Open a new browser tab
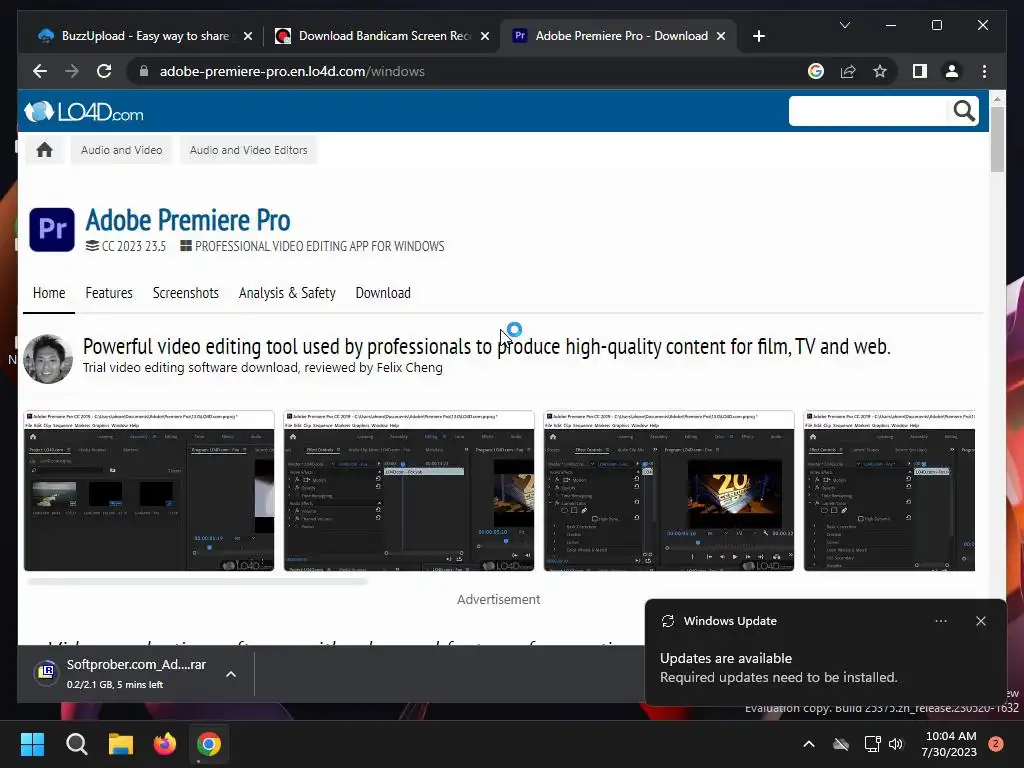This screenshot has width=1024, height=768. (758, 36)
